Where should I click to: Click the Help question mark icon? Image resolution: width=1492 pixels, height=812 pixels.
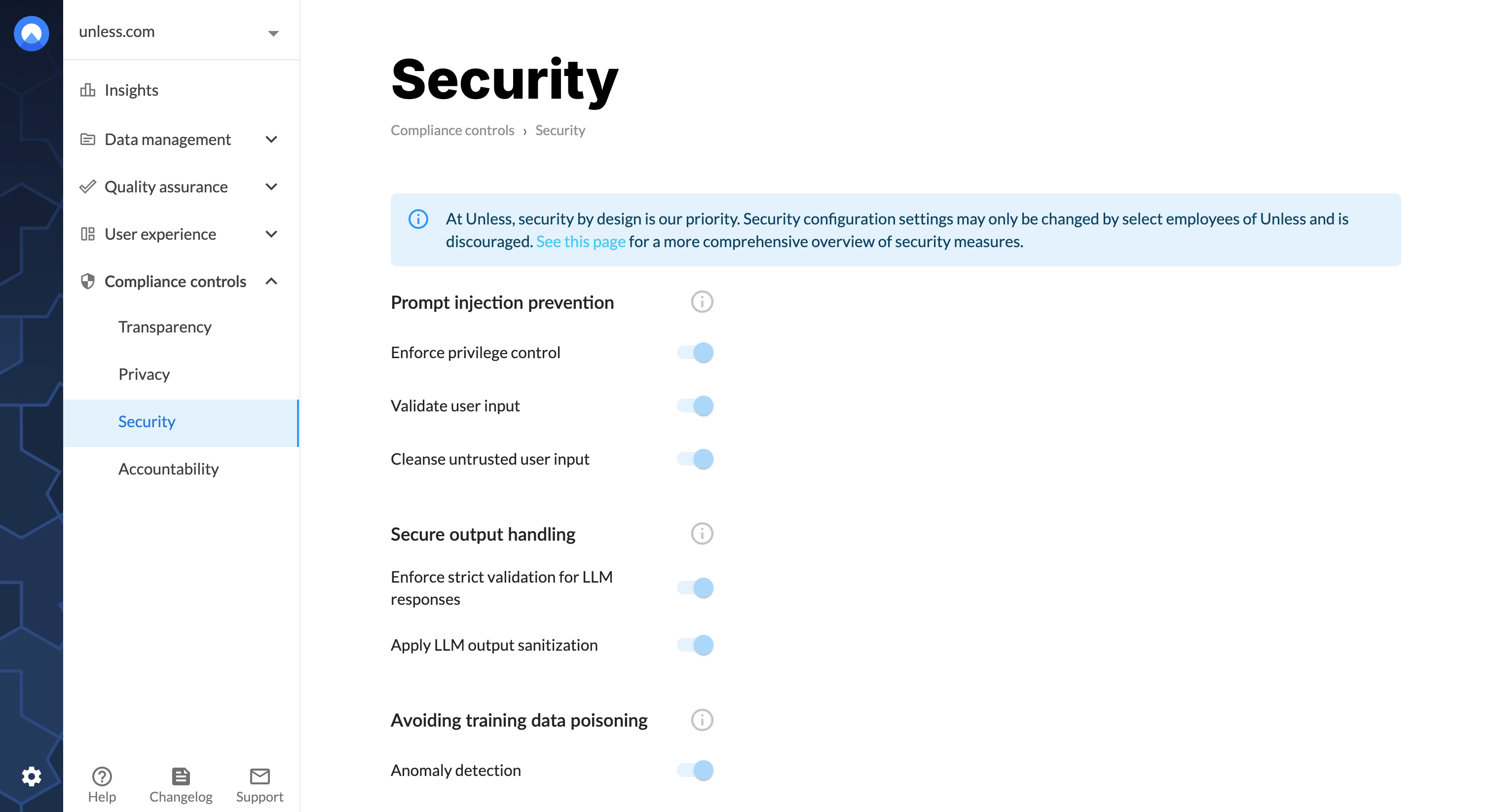click(x=101, y=776)
